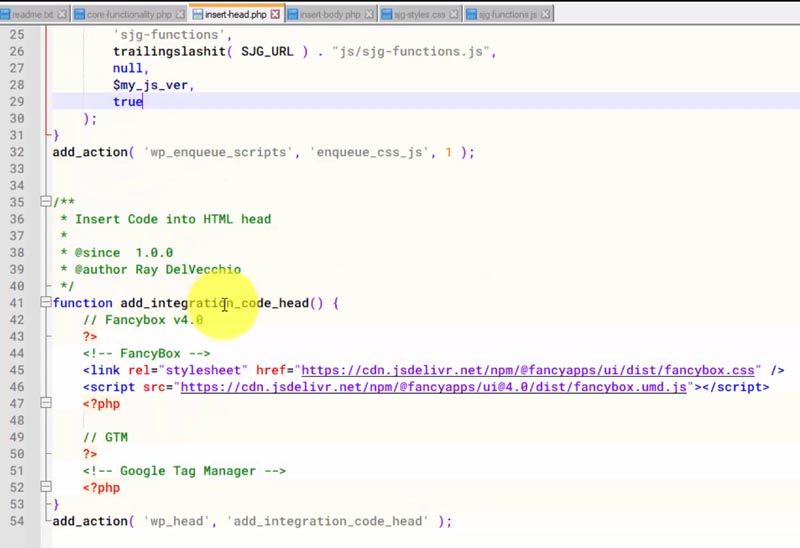Select the insert-head.php tab
Viewport: 800px width, 548px height.
(x=237, y=14)
